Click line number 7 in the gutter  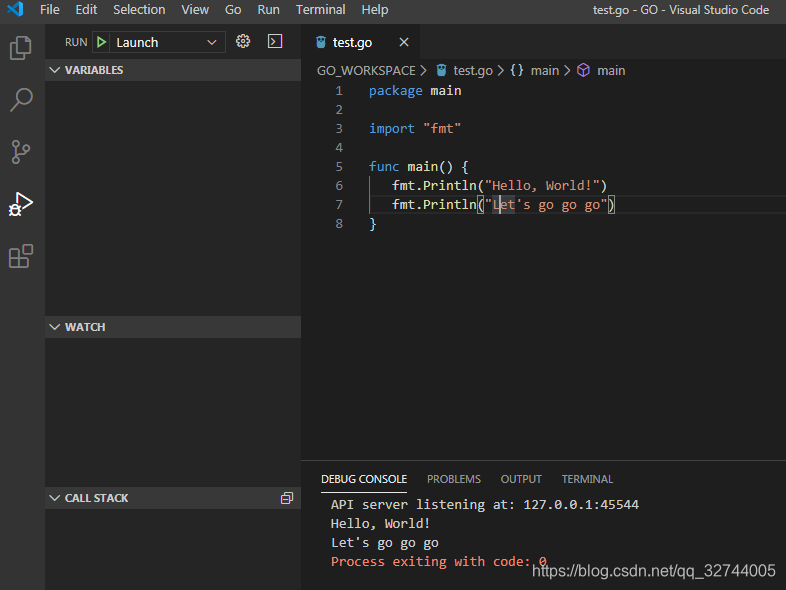(x=339, y=205)
